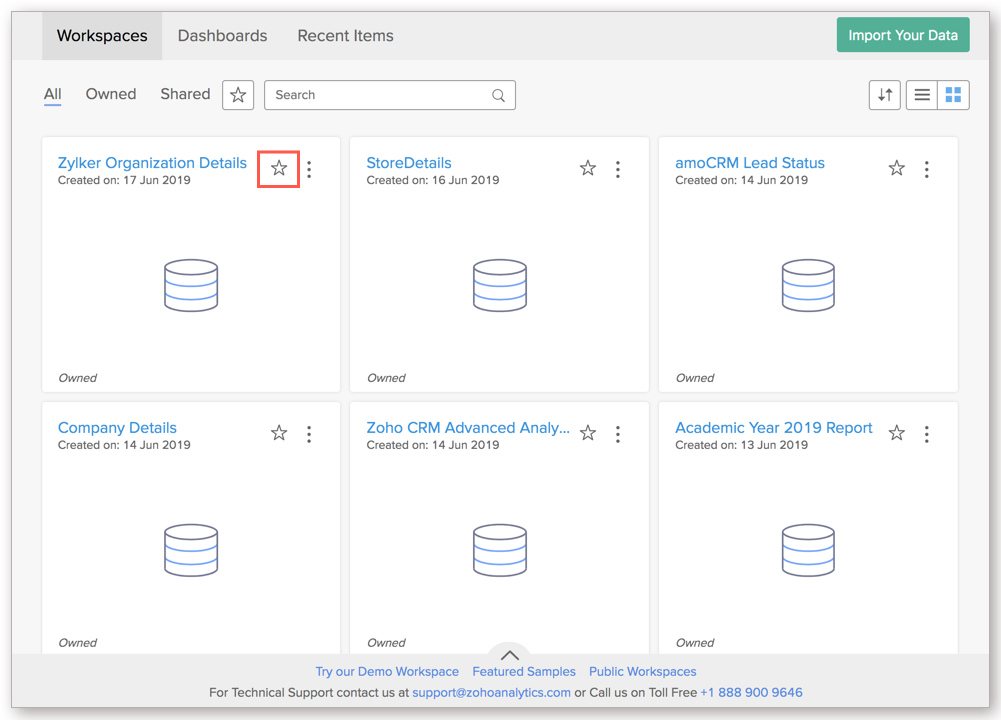This screenshot has height=720, width=1001.
Task: Open the Dashboards tab
Action: [x=222, y=36]
